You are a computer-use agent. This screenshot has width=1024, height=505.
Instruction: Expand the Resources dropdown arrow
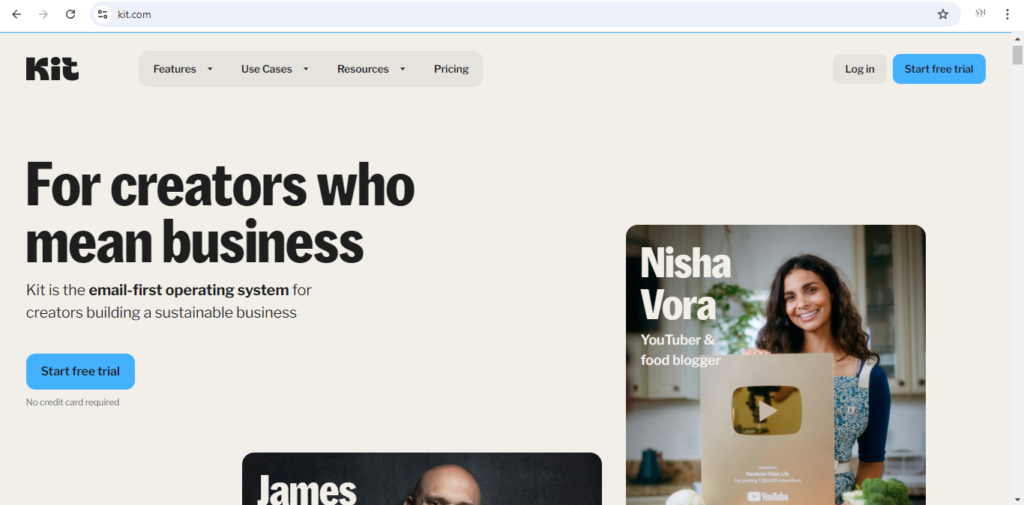click(x=402, y=69)
